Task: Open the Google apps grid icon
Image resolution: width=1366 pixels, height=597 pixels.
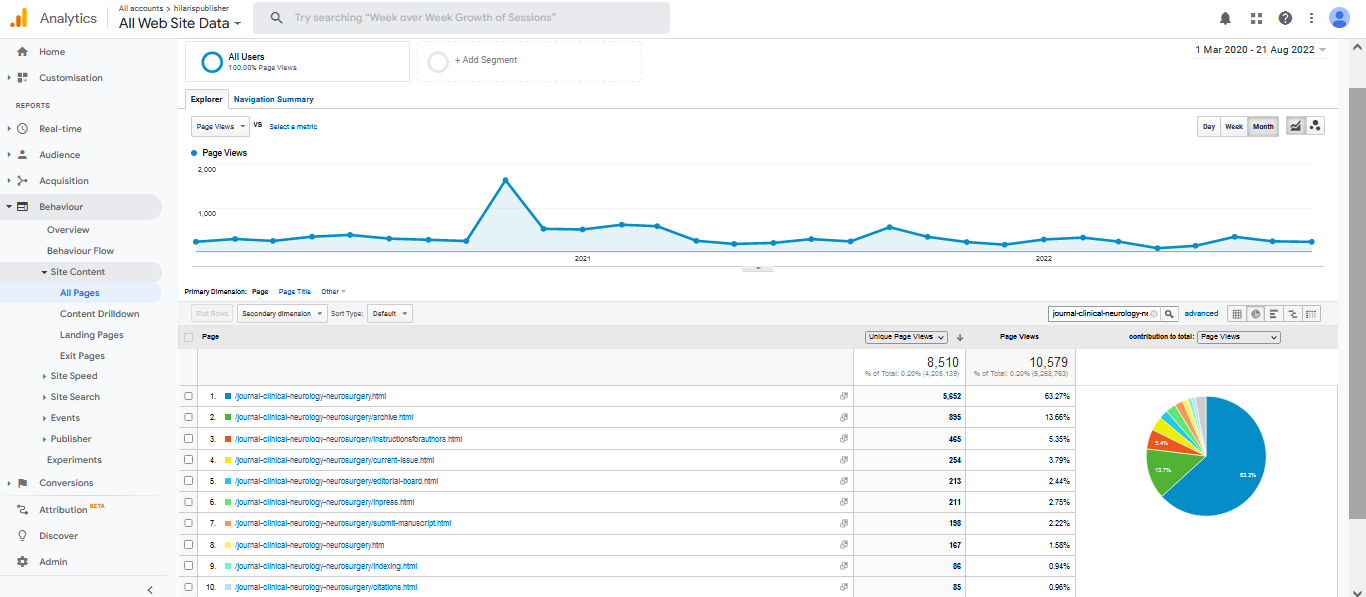Action: pos(1256,18)
